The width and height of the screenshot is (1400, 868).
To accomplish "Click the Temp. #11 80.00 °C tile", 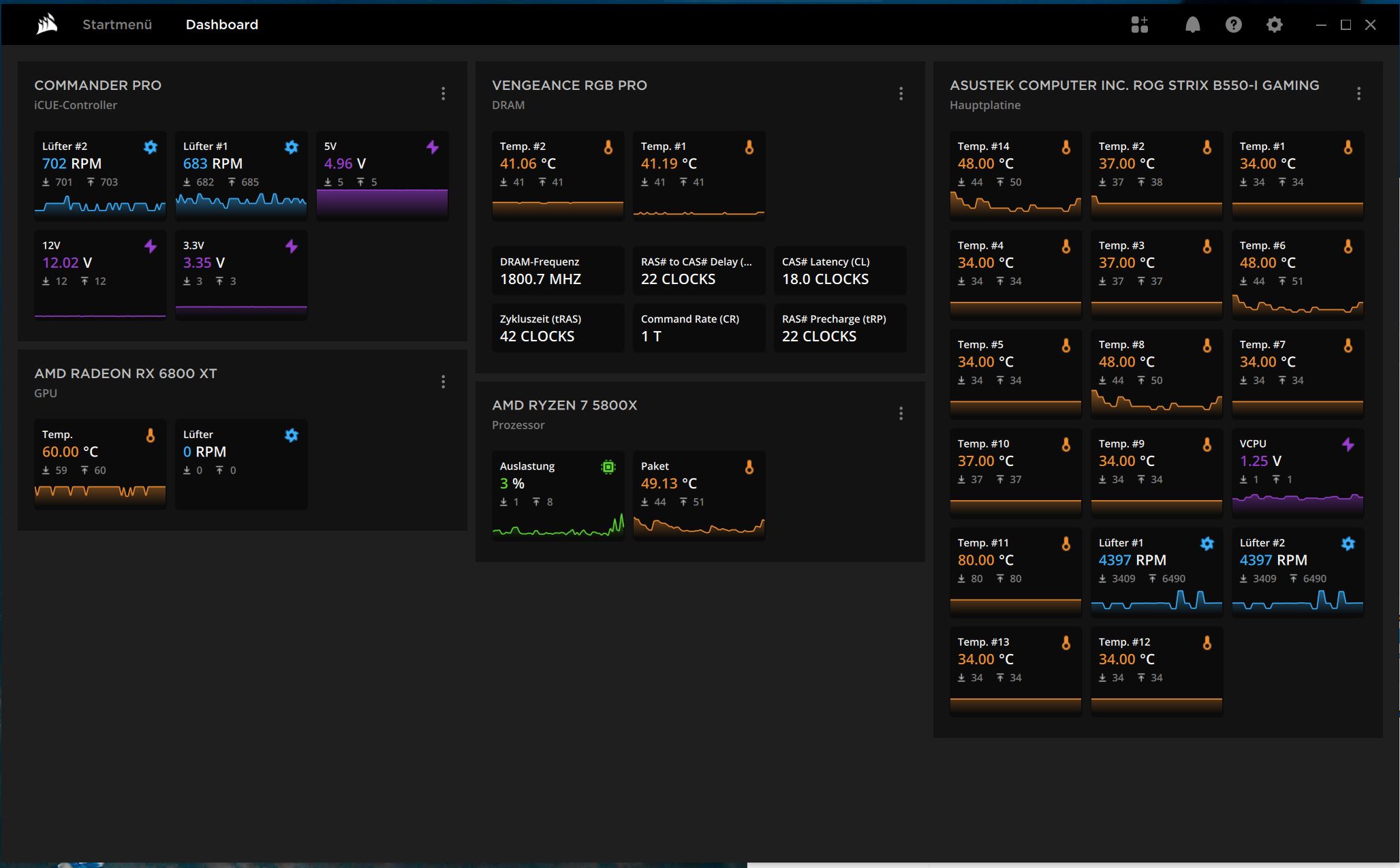I will point(1015,571).
